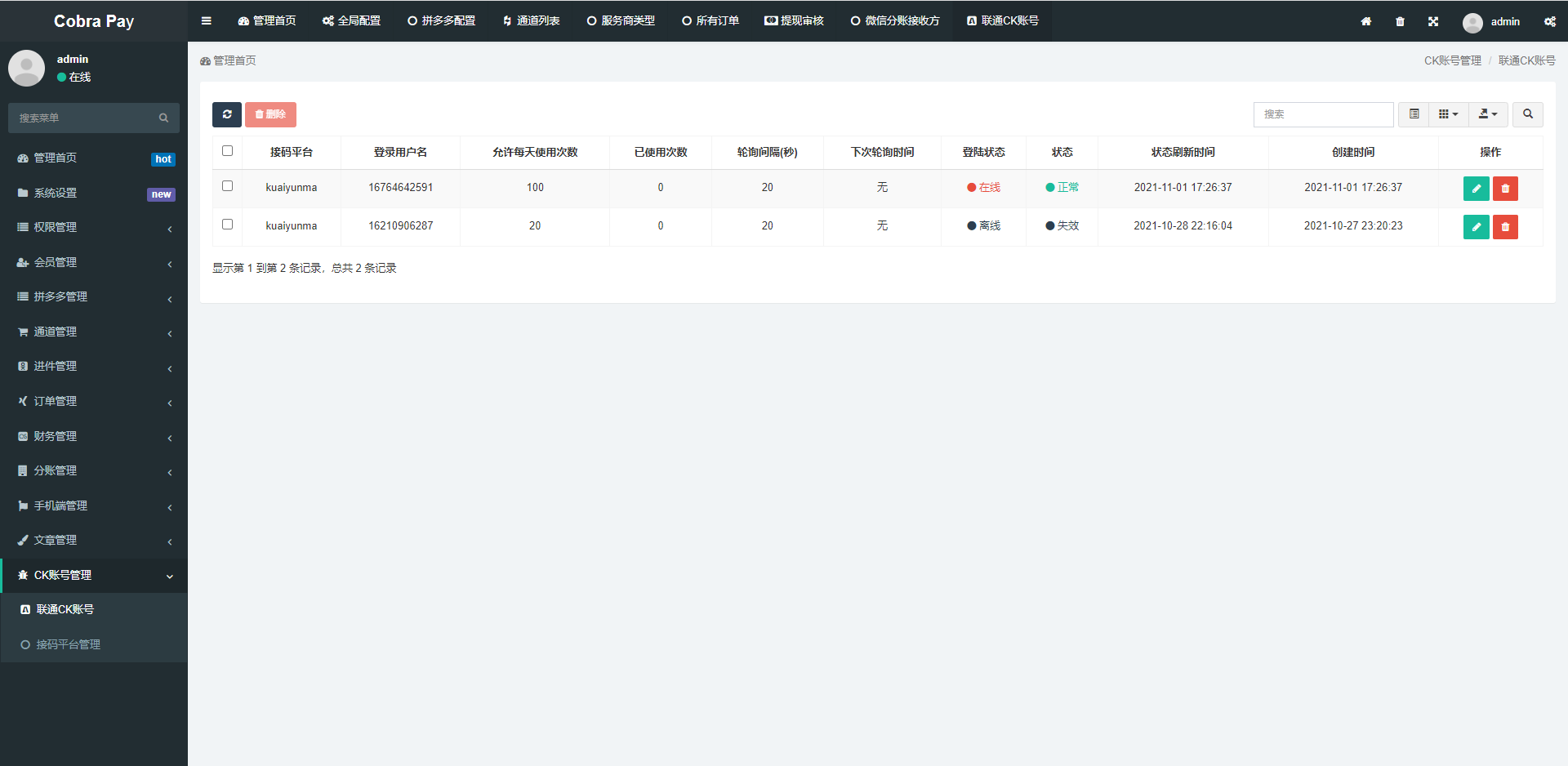Screen dimensions: 1568x766
Task: Open the export dropdown above the table
Action: [x=1487, y=114]
